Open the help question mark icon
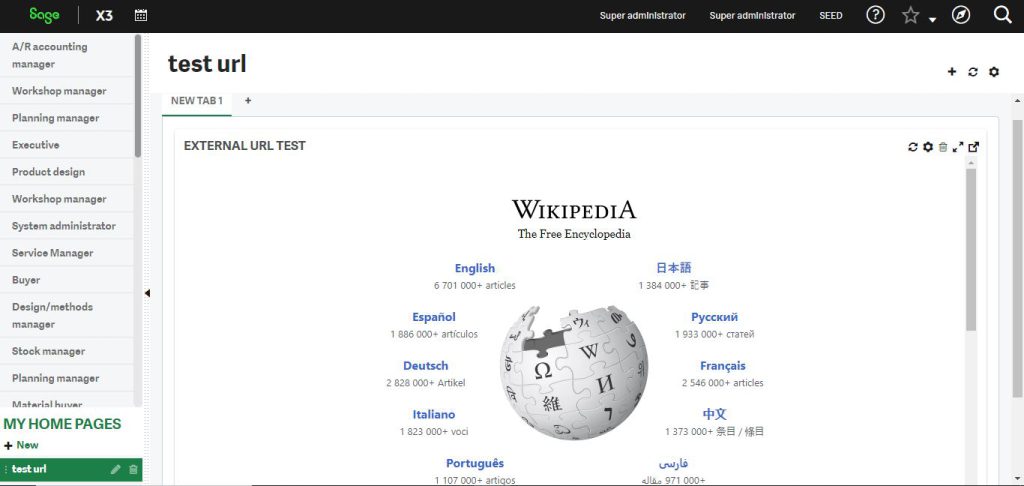Screen dimensions: 1024x486 pos(875,15)
